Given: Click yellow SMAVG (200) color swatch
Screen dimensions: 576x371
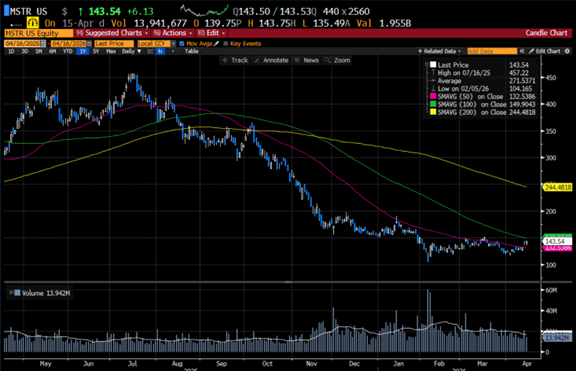Looking at the screenshot, I should 433,112.
